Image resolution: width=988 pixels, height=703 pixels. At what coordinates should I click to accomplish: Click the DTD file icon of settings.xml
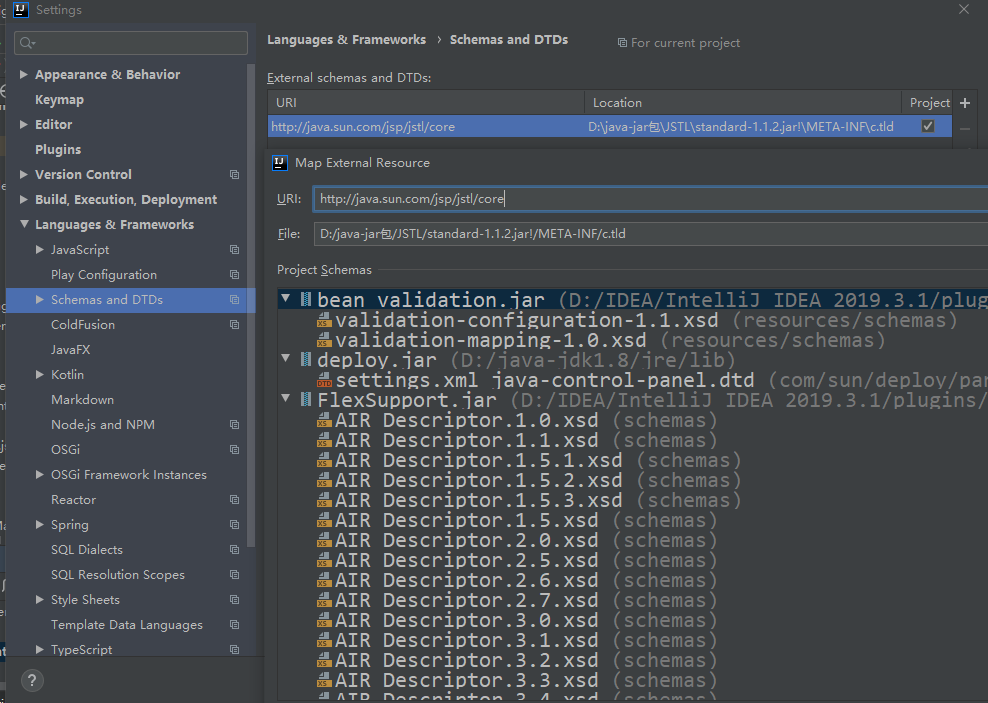pyautogui.click(x=325, y=380)
